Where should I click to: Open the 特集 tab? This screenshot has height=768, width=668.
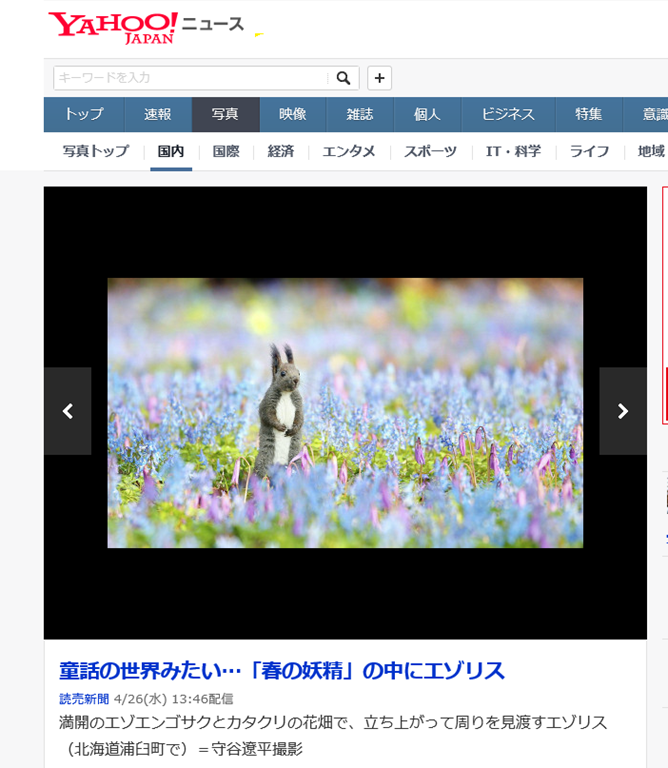pyautogui.click(x=589, y=115)
